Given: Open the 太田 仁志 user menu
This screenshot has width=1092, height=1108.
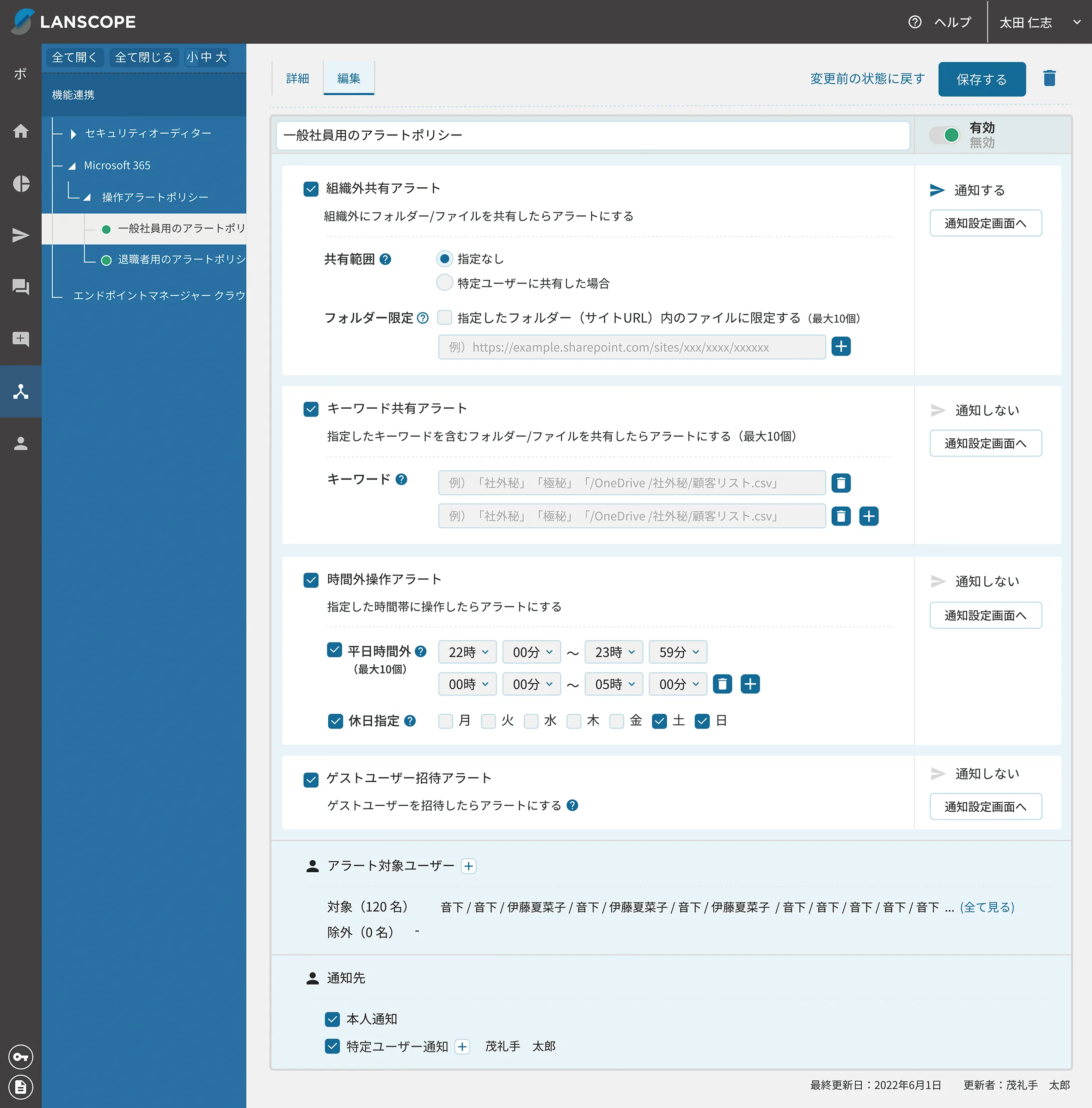Looking at the screenshot, I should tap(1039, 22).
